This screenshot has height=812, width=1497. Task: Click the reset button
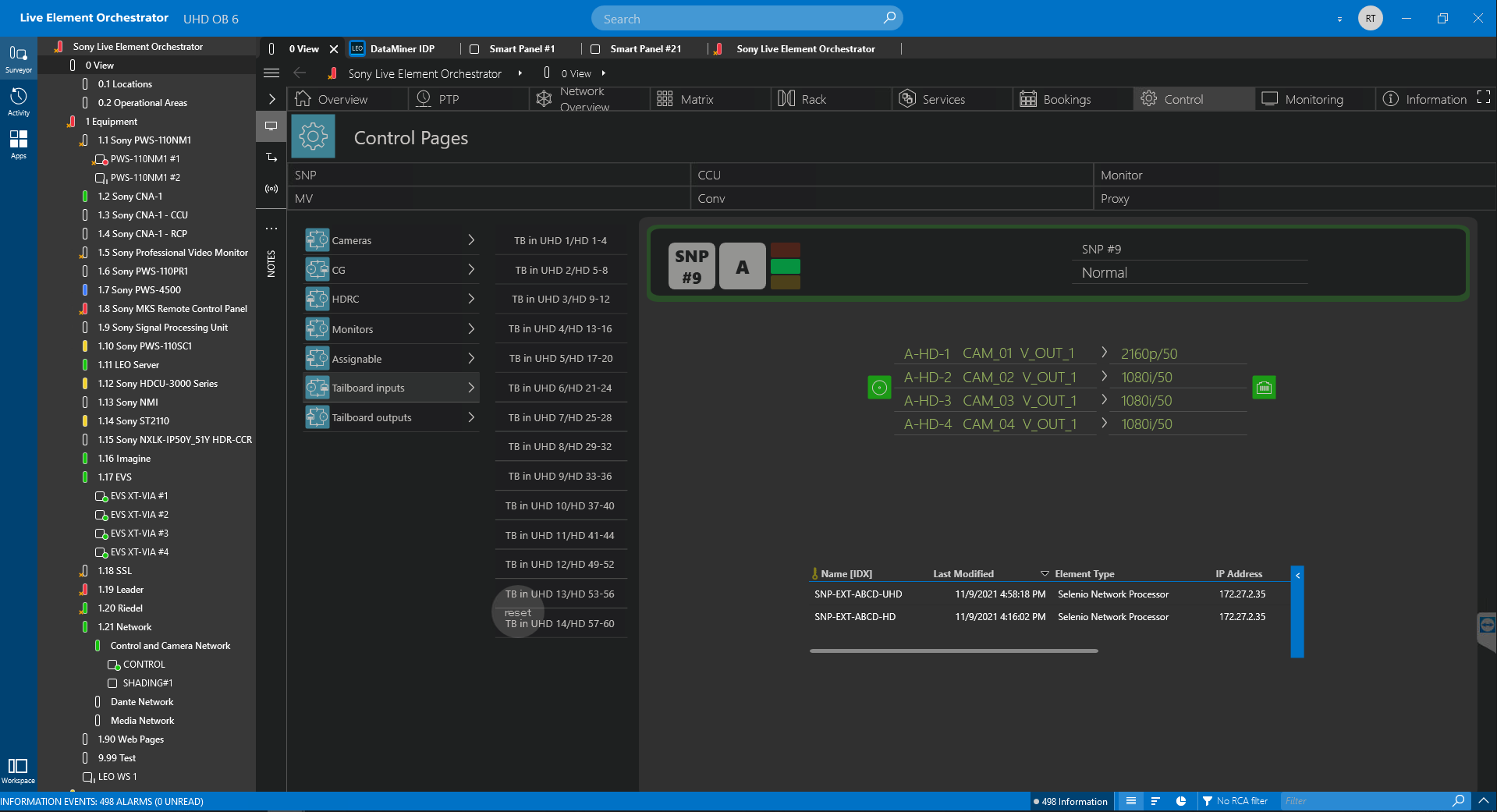518,612
